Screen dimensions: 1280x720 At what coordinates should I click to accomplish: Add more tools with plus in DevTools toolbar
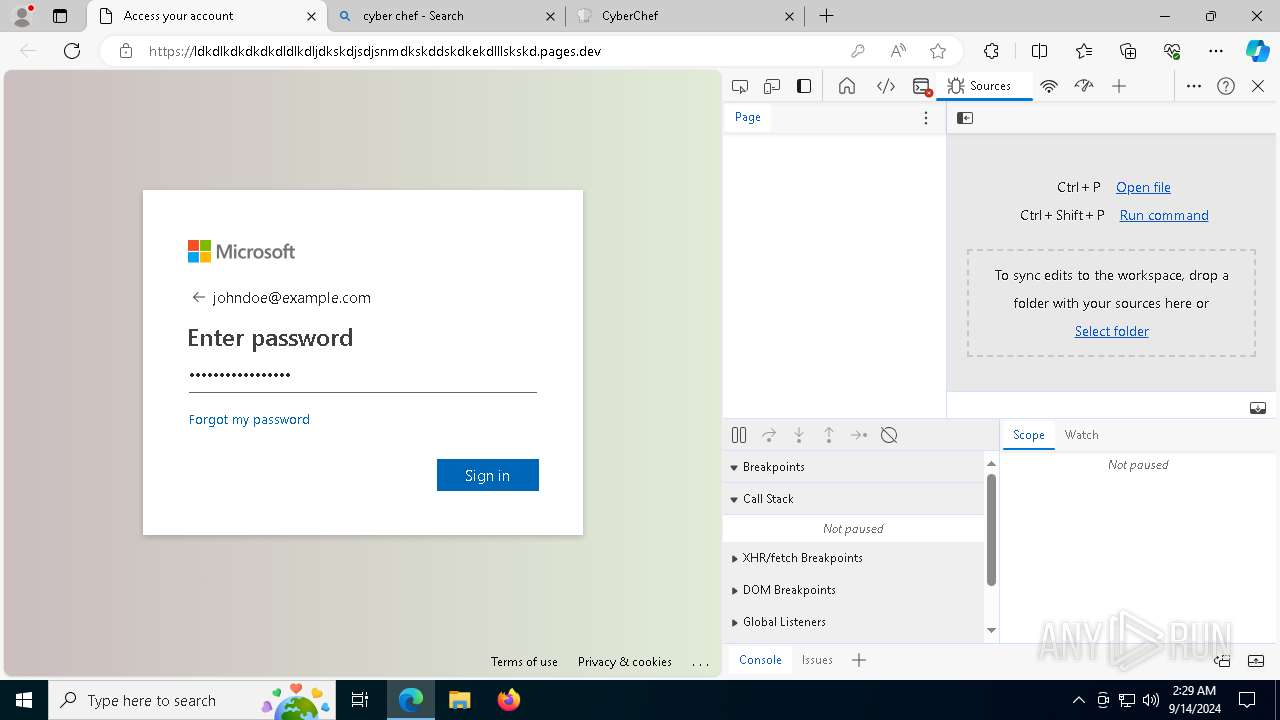coord(1119,86)
